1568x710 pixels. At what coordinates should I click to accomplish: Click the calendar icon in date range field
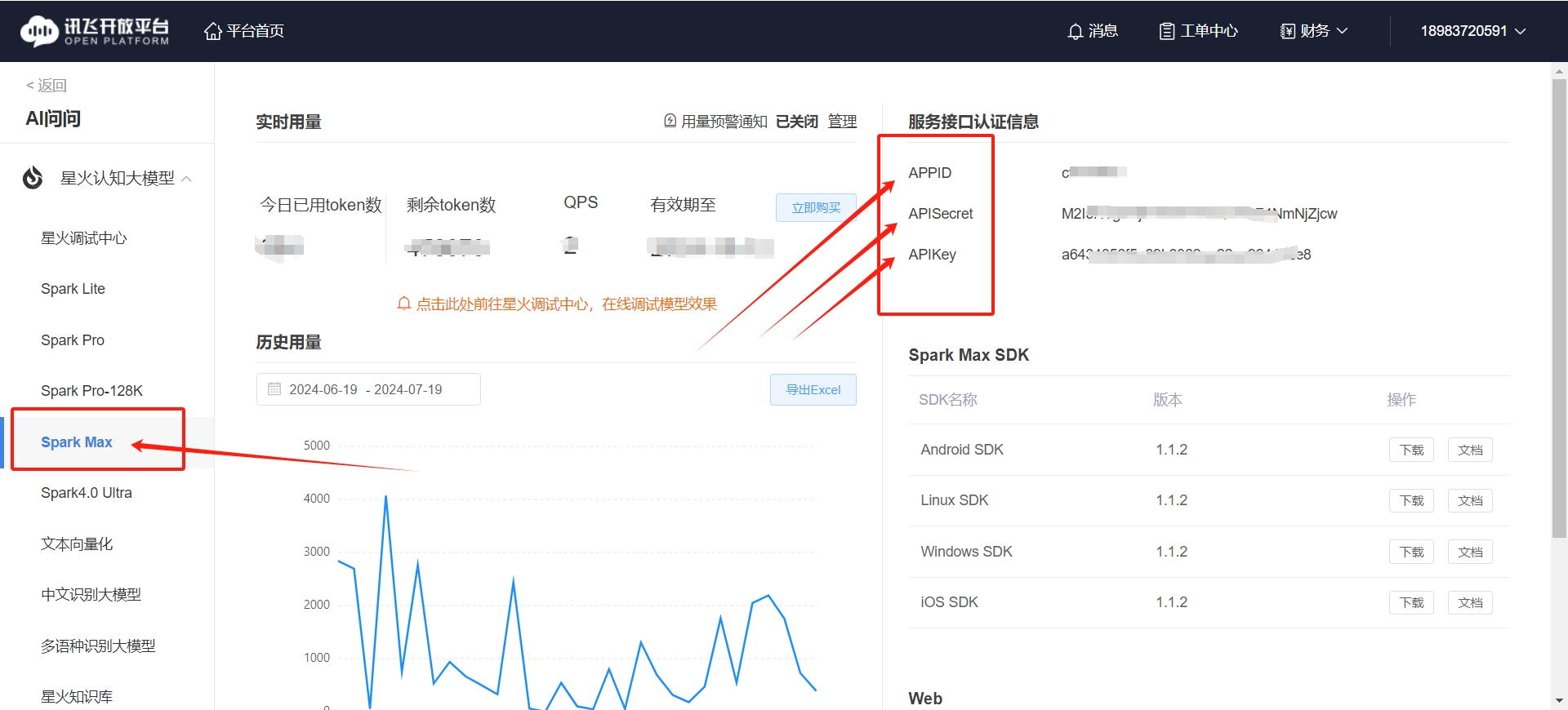274,389
